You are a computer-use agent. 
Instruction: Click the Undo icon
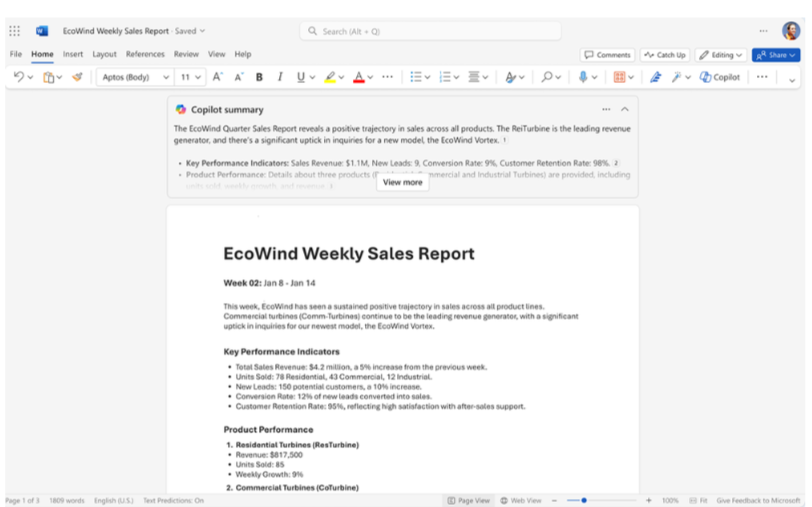(19, 77)
